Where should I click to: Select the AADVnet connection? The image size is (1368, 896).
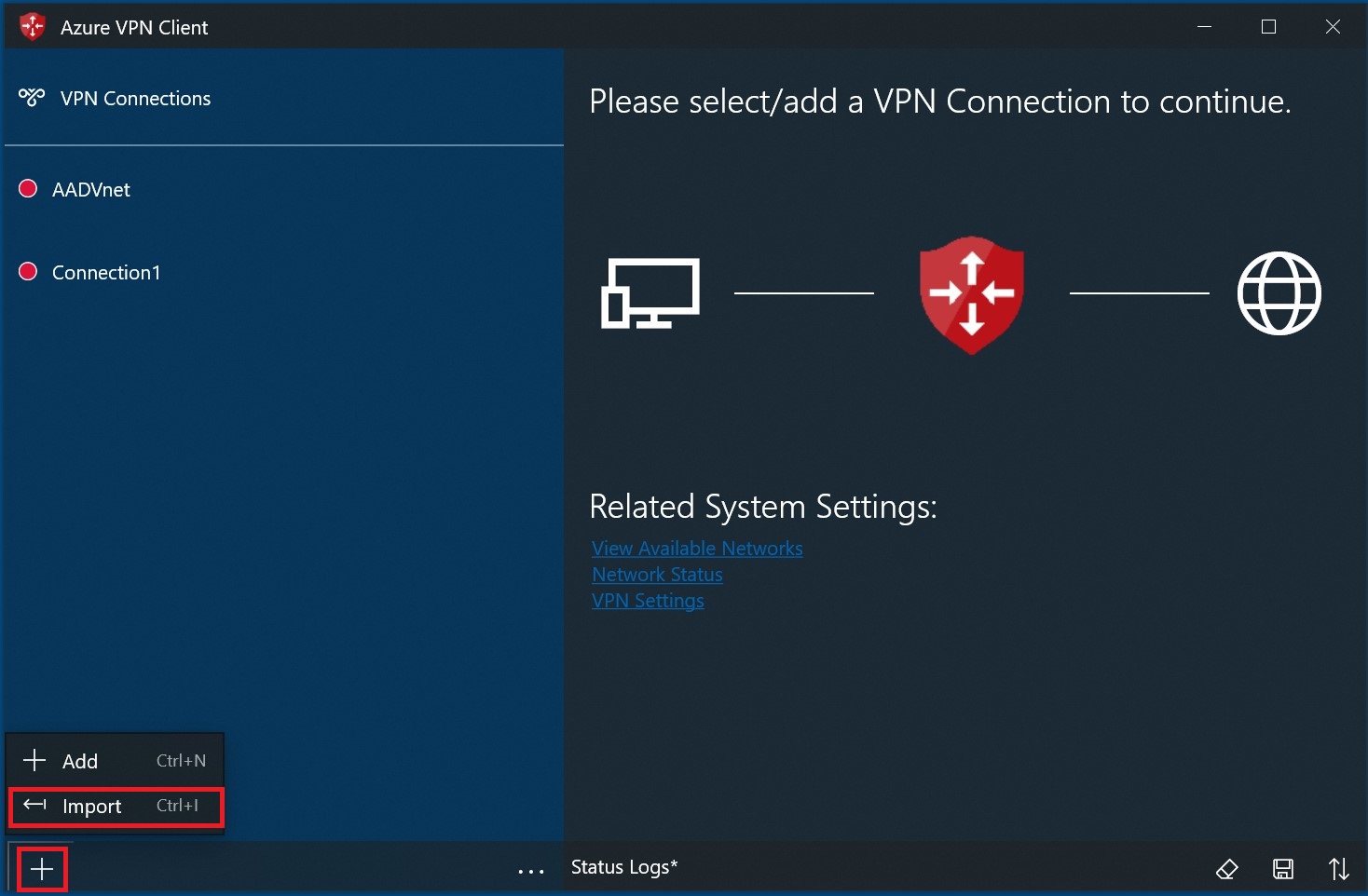click(283, 189)
